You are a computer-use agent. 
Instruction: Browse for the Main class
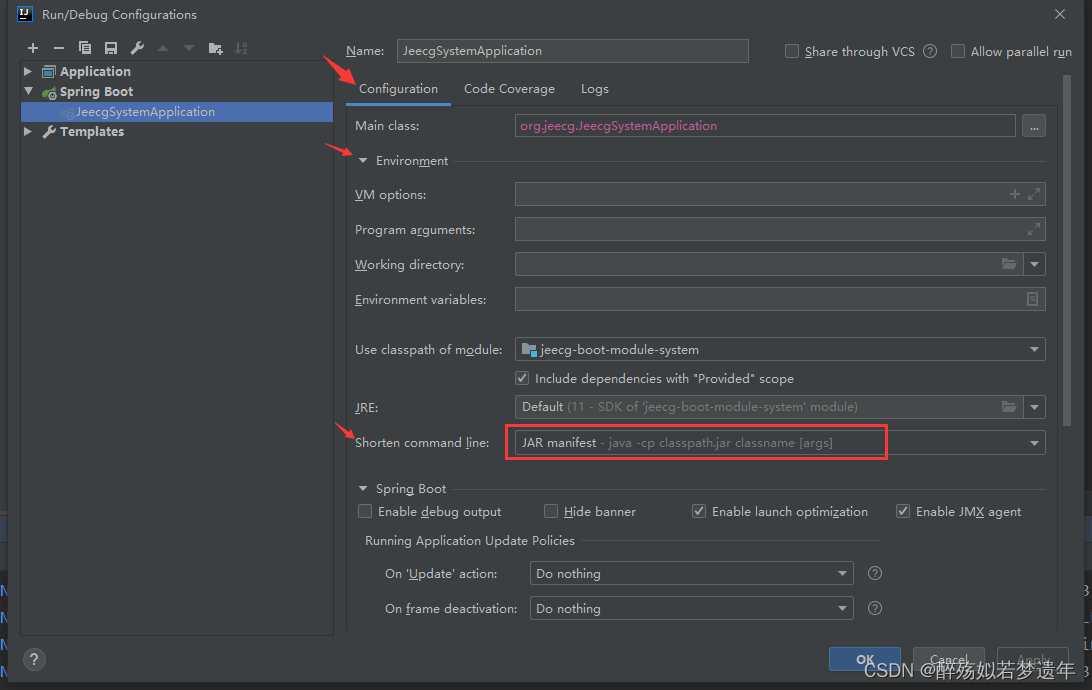pyautogui.click(x=1033, y=125)
